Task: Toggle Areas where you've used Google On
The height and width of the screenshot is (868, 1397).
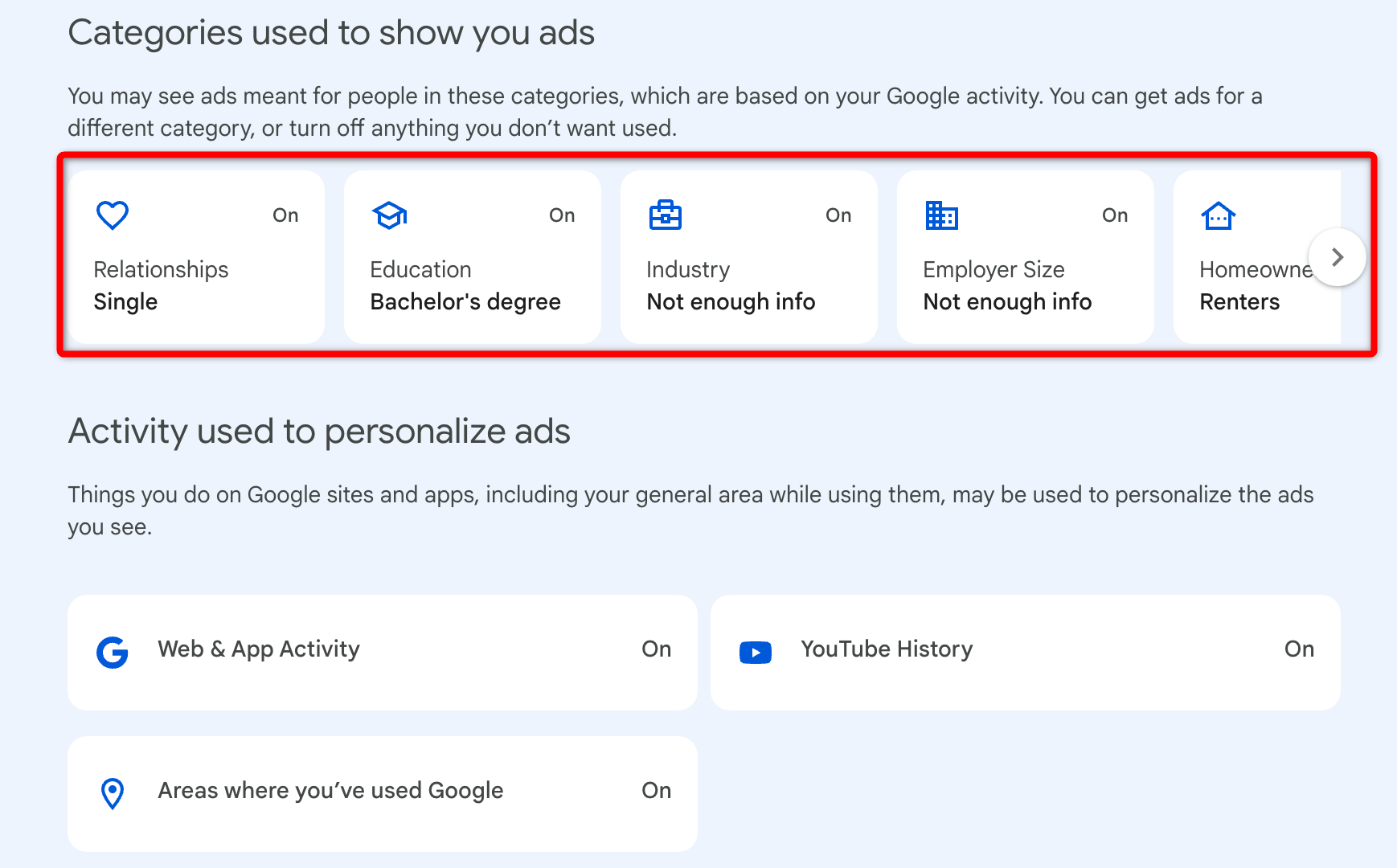Action: tap(657, 791)
